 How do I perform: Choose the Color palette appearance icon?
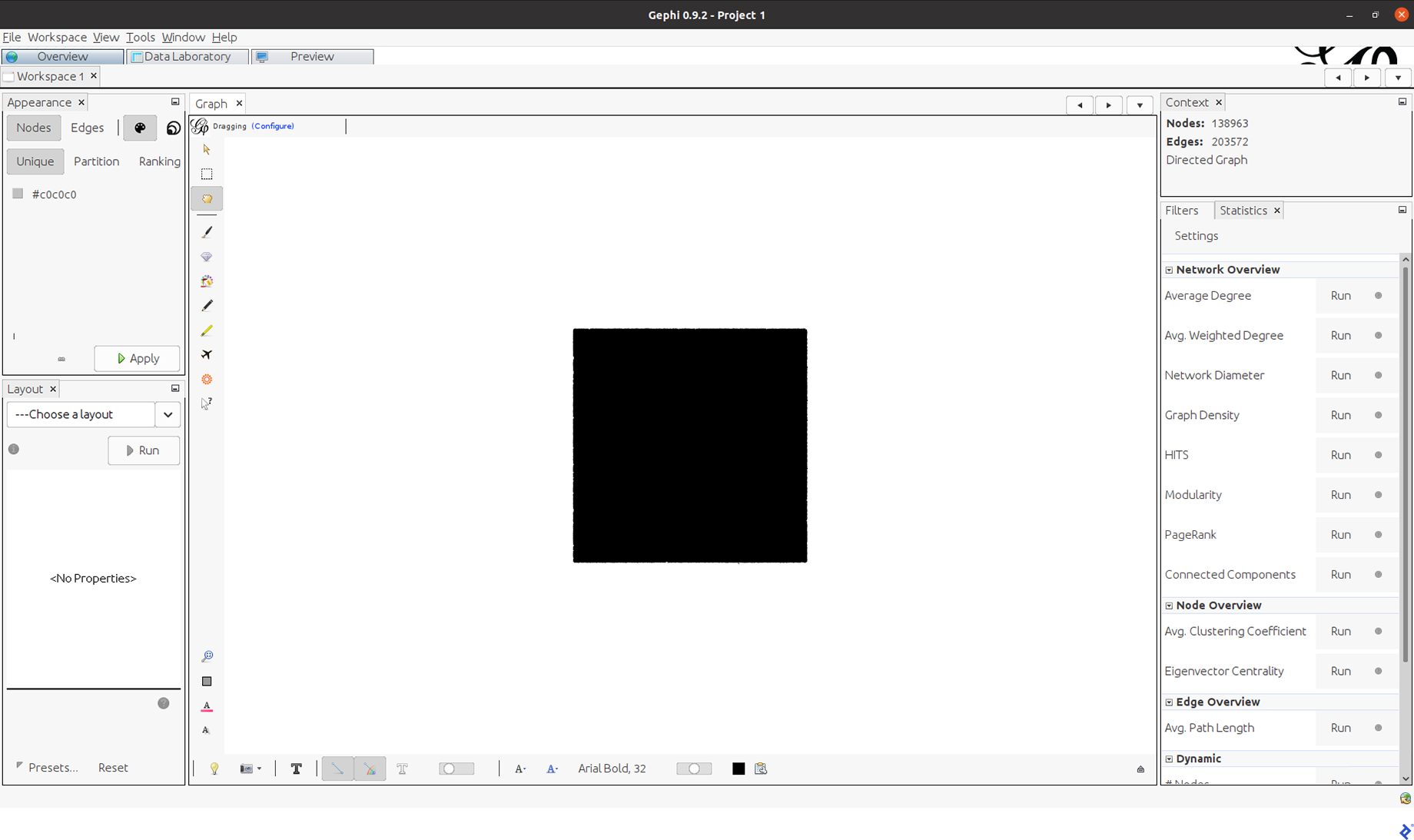[x=140, y=128]
